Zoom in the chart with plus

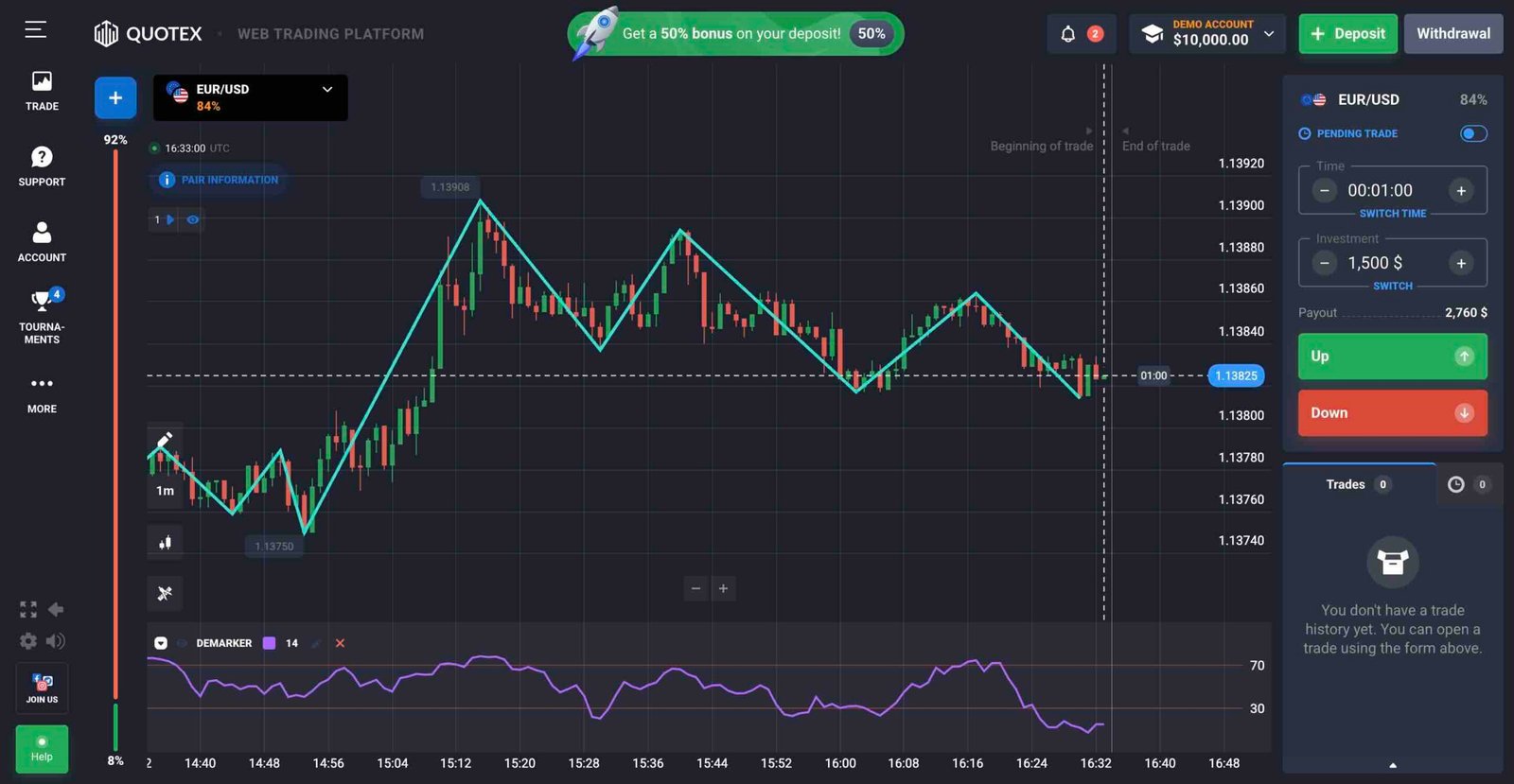(723, 588)
